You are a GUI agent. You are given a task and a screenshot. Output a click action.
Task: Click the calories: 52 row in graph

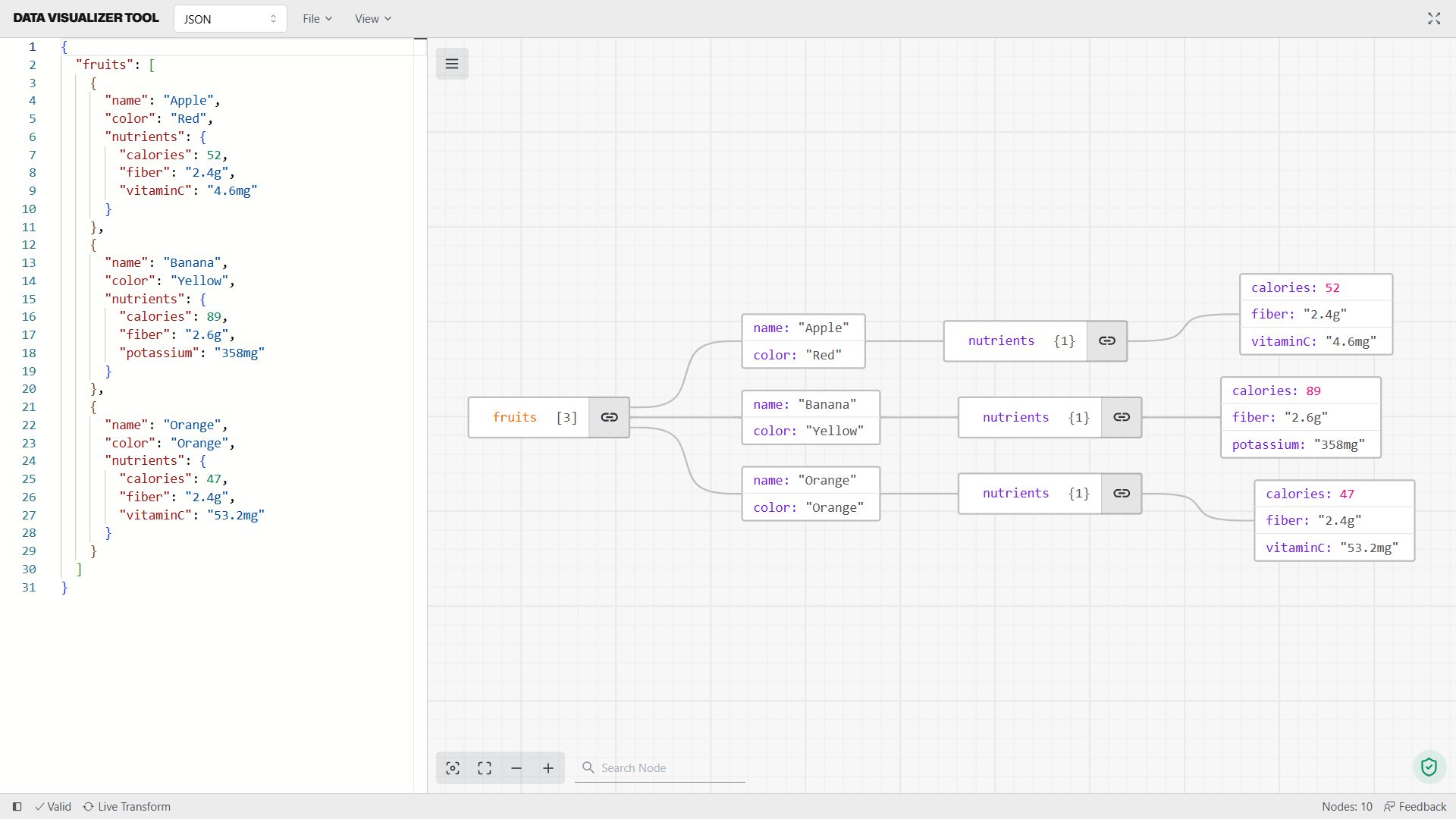coord(1316,287)
